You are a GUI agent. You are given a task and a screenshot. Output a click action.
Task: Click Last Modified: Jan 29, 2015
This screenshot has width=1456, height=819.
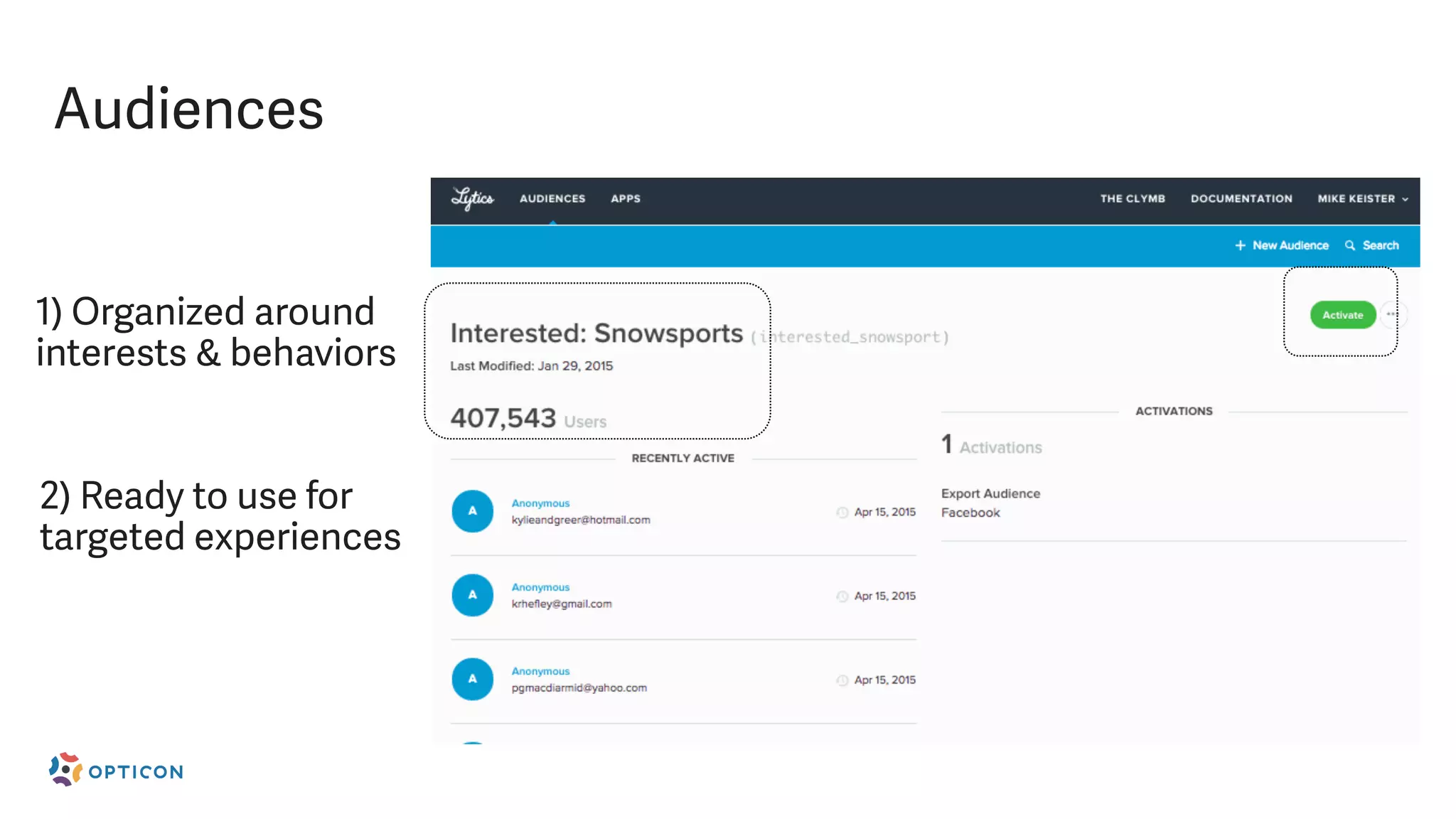pyautogui.click(x=531, y=366)
